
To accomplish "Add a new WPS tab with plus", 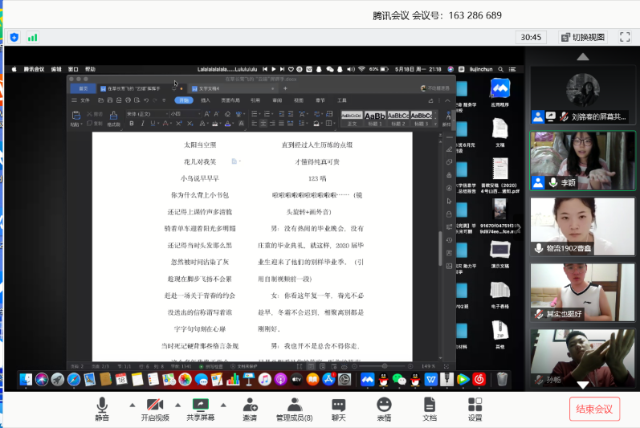I will (285, 89).
